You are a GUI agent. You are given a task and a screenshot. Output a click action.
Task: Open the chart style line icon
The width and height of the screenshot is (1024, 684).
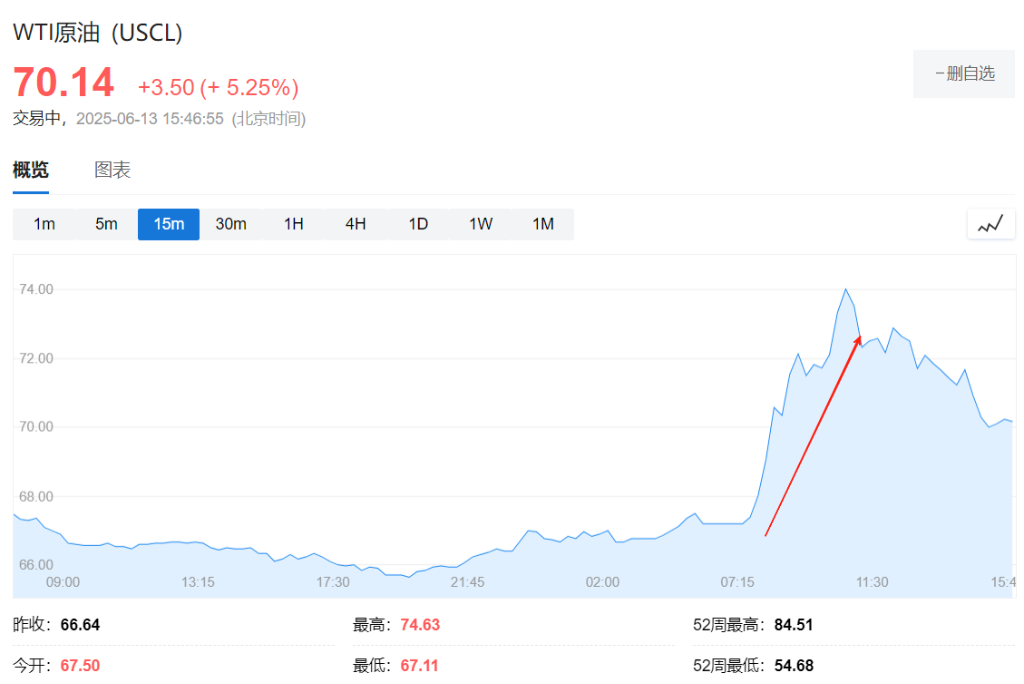pyautogui.click(x=990, y=224)
